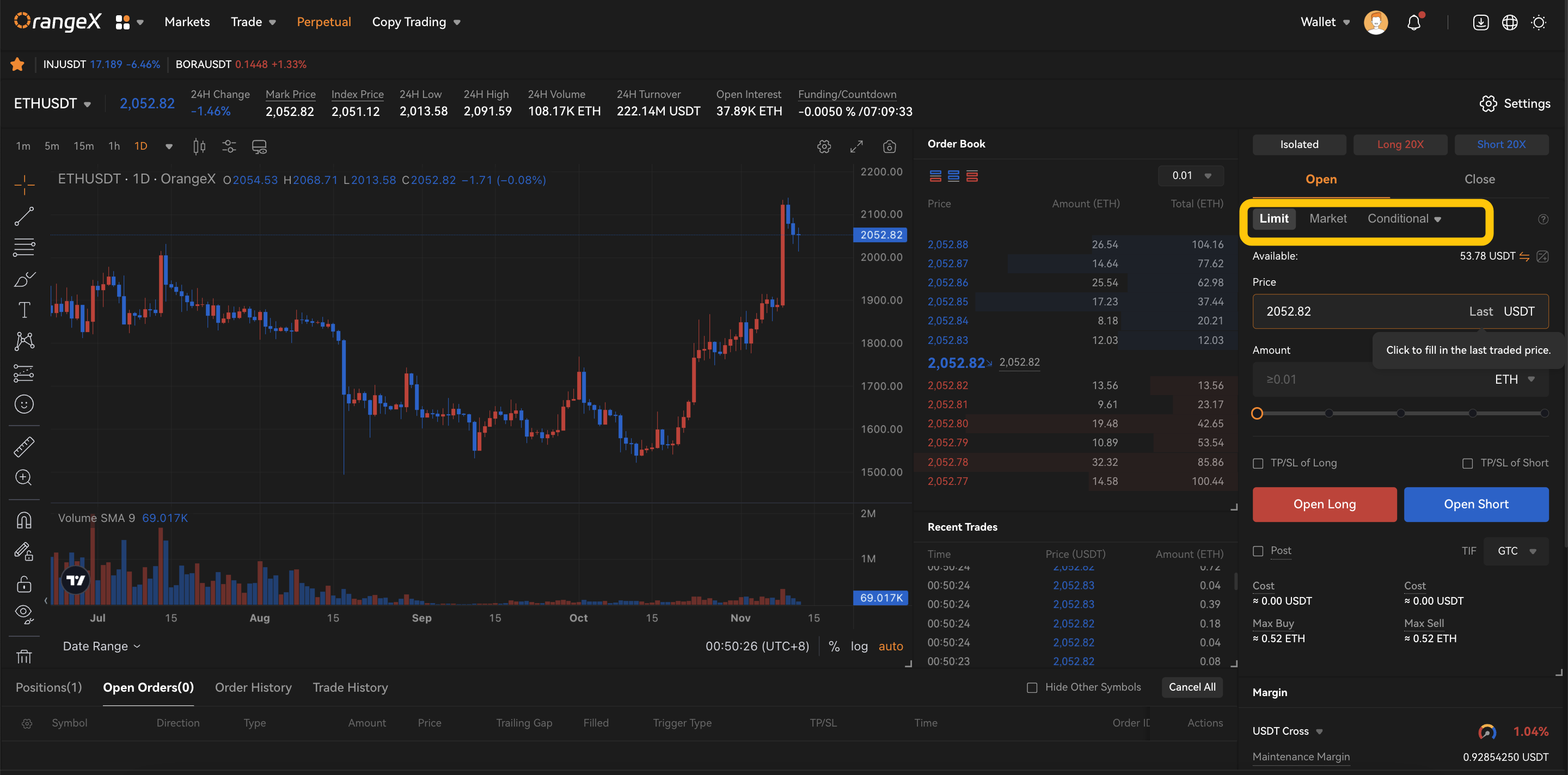The width and height of the screenshot is (1568, 775).
Task: View the Positions(1) tab
Action: click(48, 688)
